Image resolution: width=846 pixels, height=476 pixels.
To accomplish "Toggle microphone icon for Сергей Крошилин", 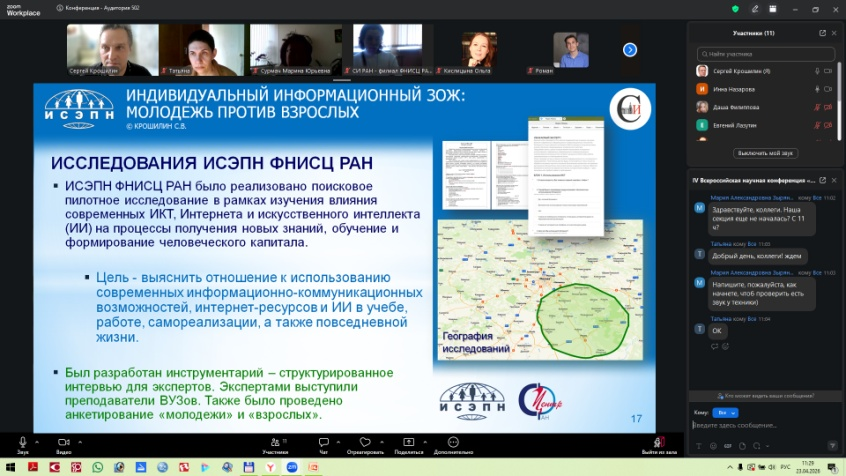I will (817, 71).
